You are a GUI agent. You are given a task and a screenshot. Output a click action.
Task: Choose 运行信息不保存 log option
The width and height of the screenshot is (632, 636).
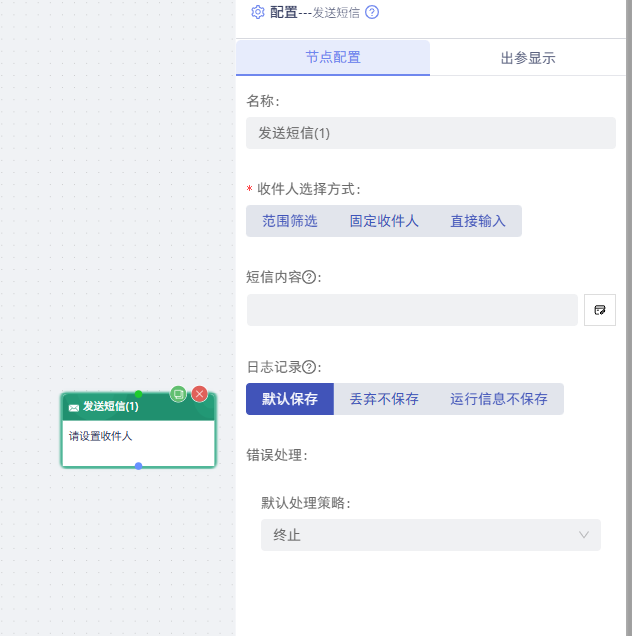499,399
